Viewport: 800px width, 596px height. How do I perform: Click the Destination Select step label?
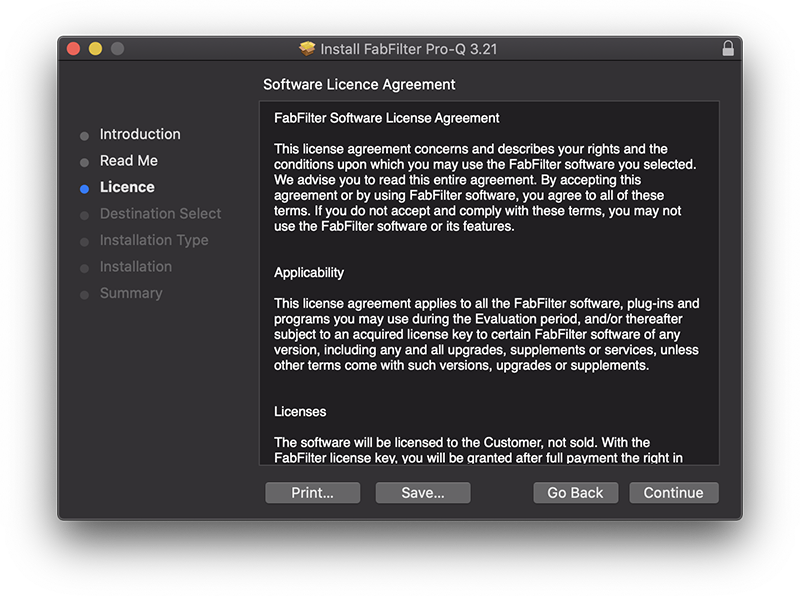click(x=160, y=214)
